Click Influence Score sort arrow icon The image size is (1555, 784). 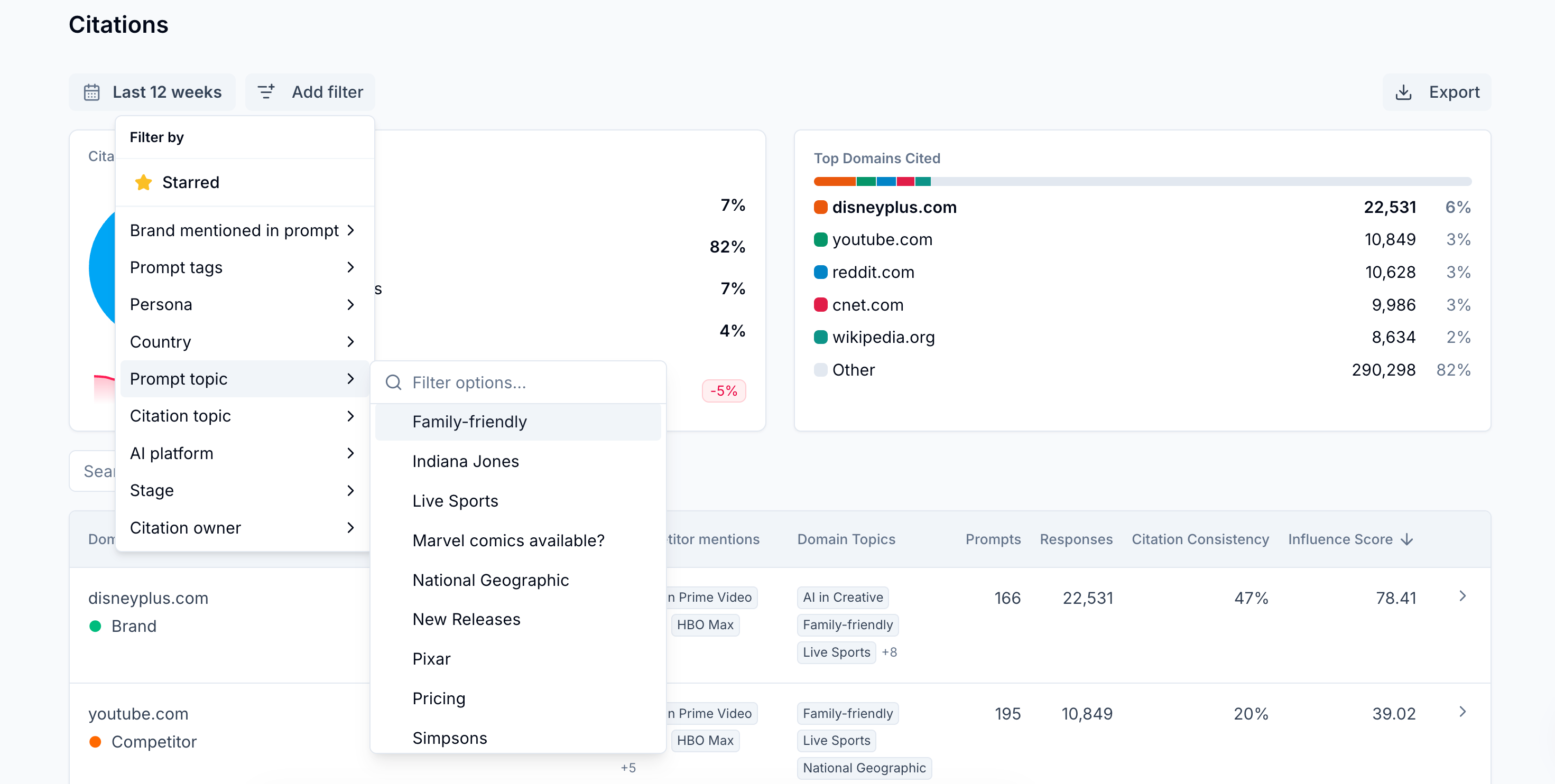coord(1407,539)
